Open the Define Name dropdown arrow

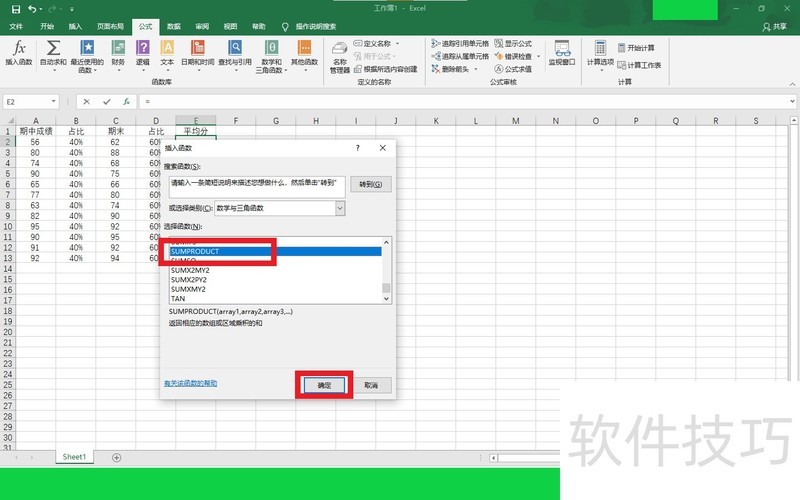[397, 44]
